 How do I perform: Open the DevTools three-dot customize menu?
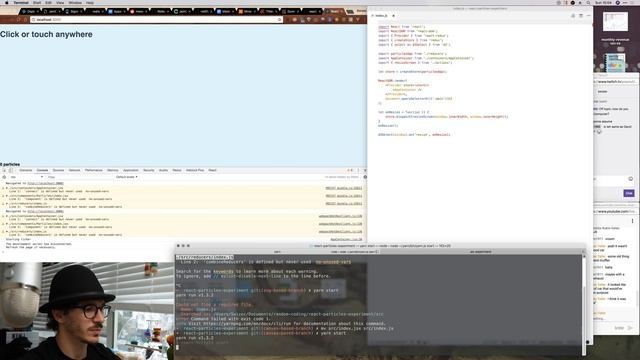coord(358,170)
